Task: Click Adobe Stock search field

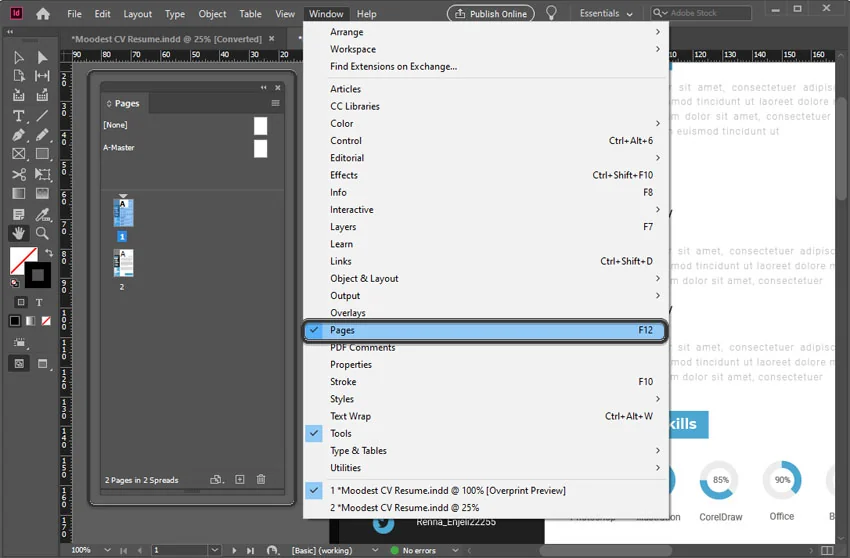Action: (701, 13)
